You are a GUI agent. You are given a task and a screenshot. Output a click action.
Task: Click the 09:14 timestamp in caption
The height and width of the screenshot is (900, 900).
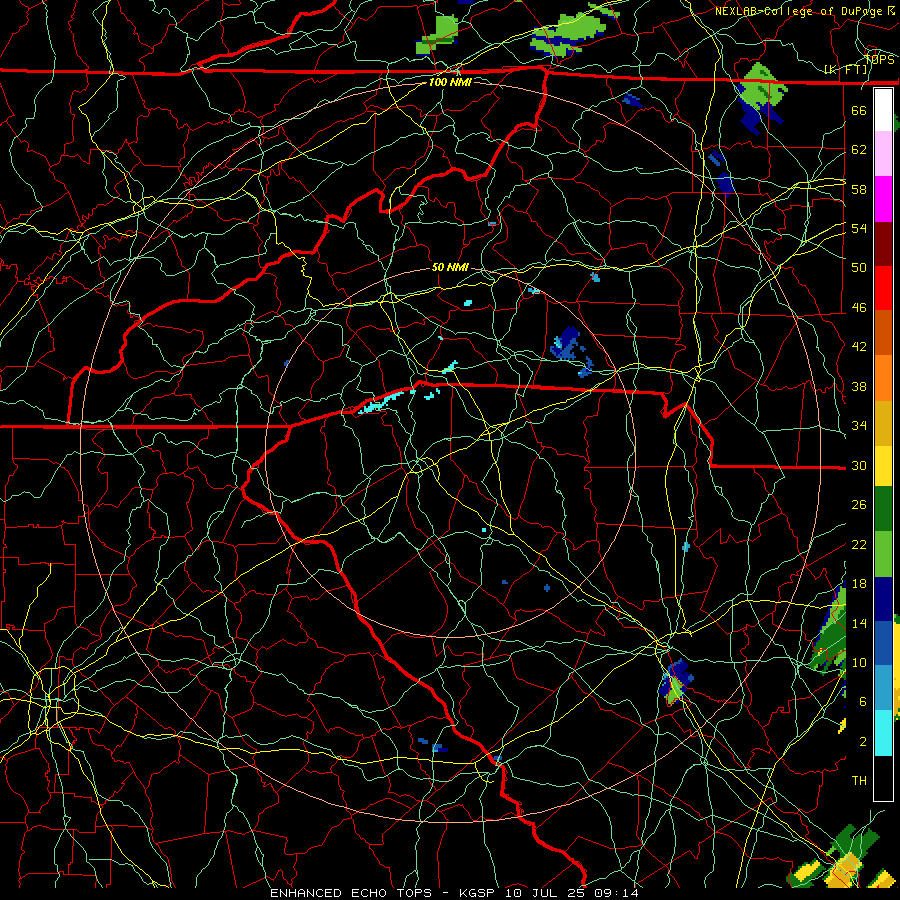617,893
